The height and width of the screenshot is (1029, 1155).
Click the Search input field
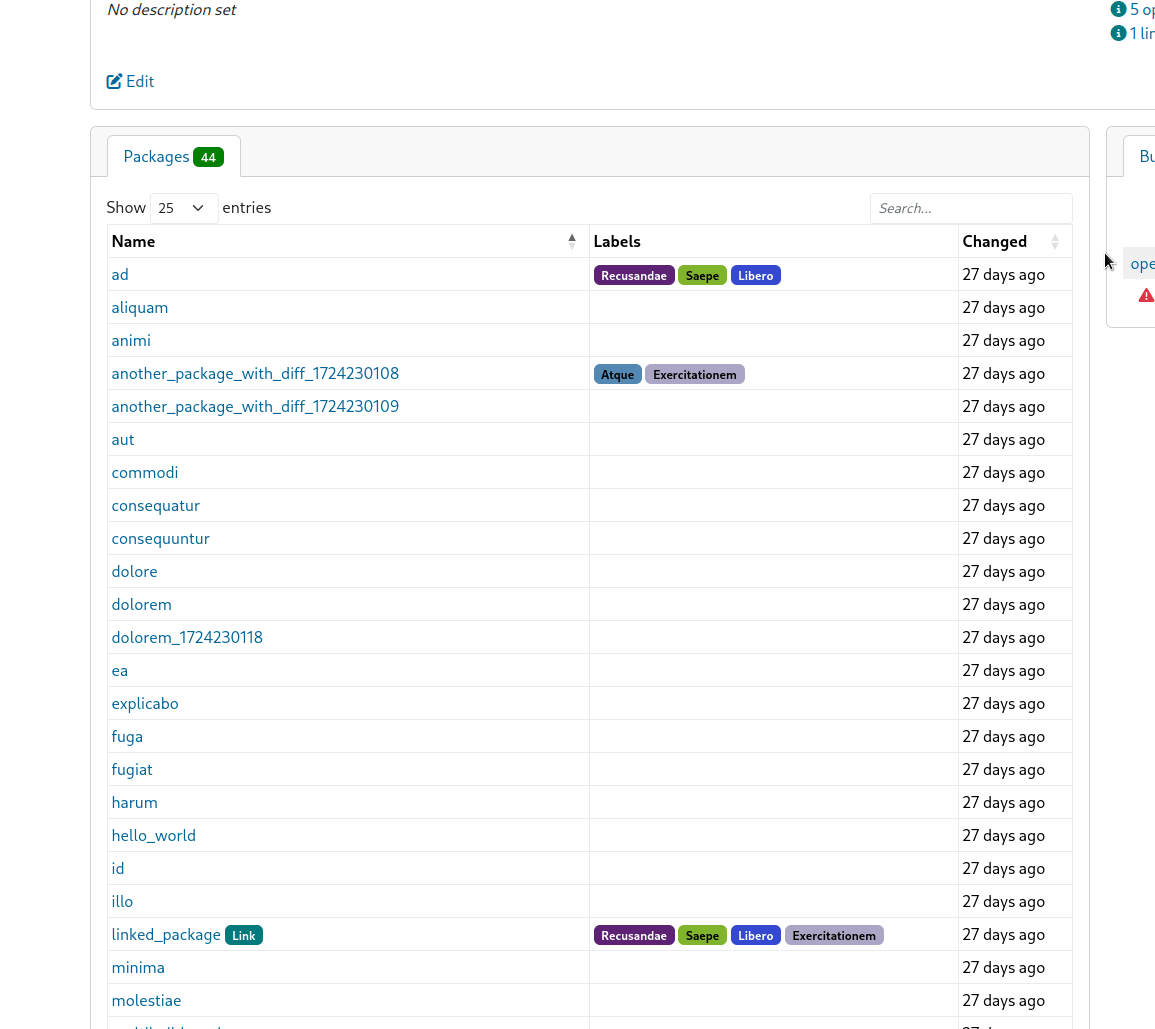[x=970, y=208]
